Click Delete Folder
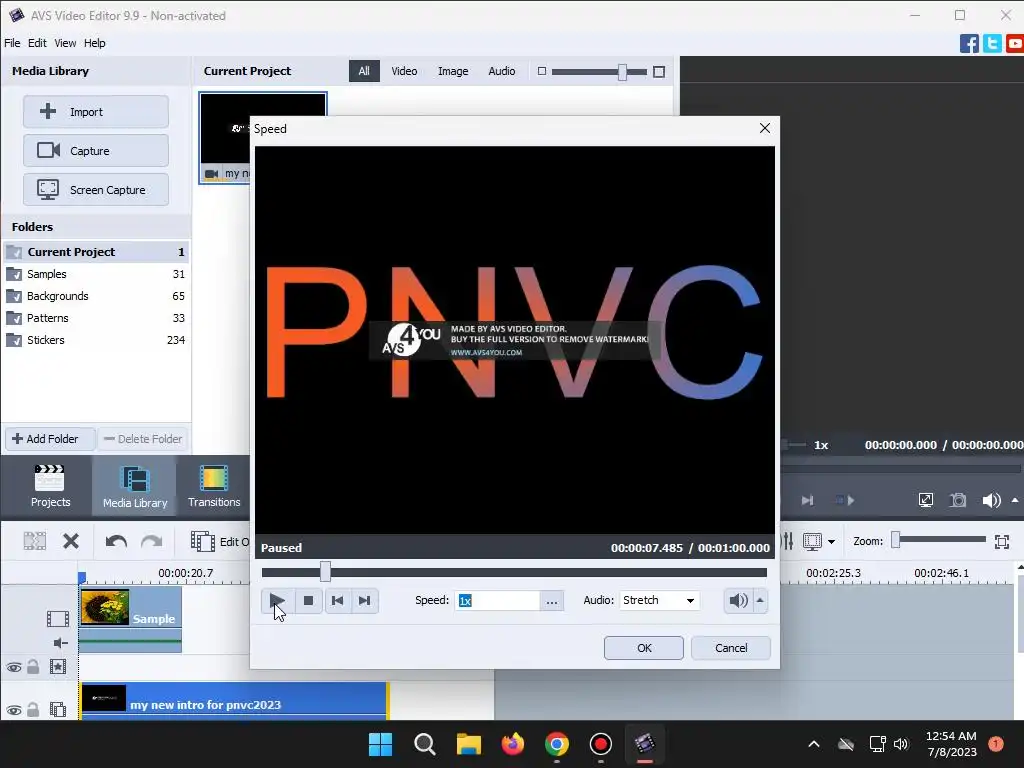Image resolution: width=1024 pixels, height=768 pixels. [x=143, y=439]
